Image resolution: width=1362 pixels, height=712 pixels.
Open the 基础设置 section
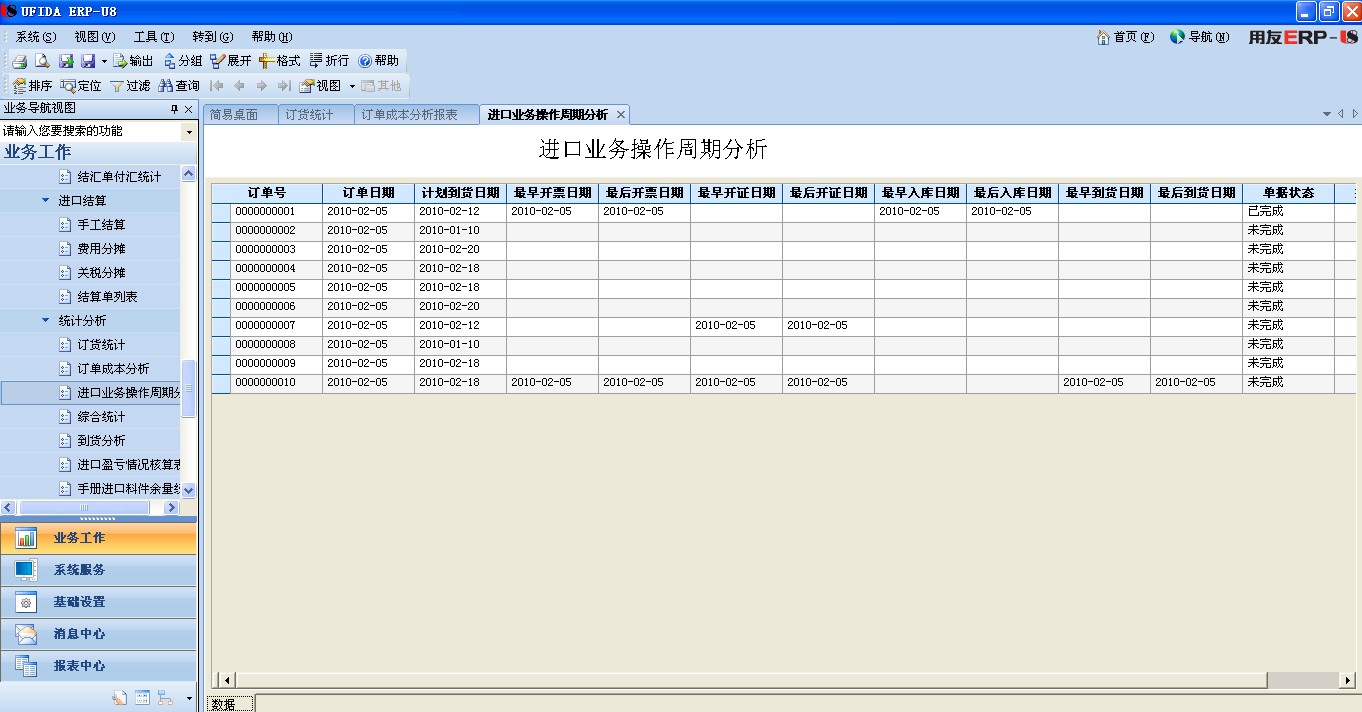[98, 602]
